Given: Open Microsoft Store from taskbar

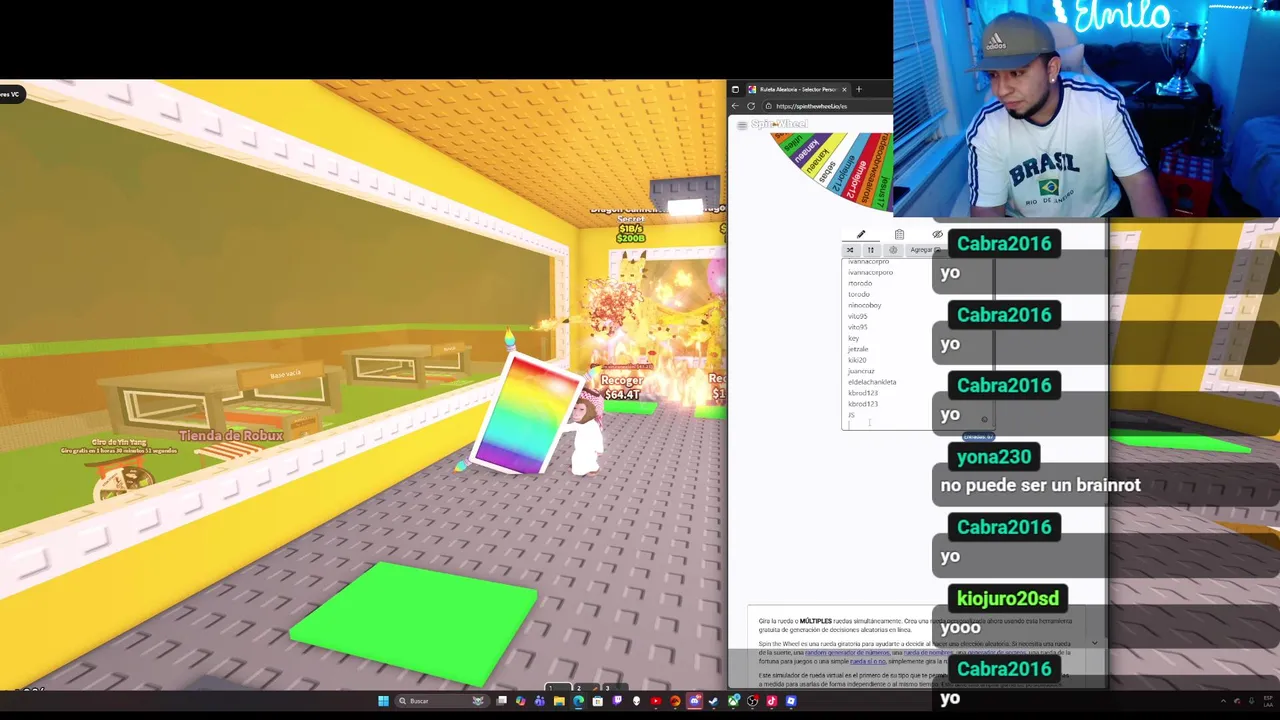Looking at the screenshot, I should coord(597,701).
